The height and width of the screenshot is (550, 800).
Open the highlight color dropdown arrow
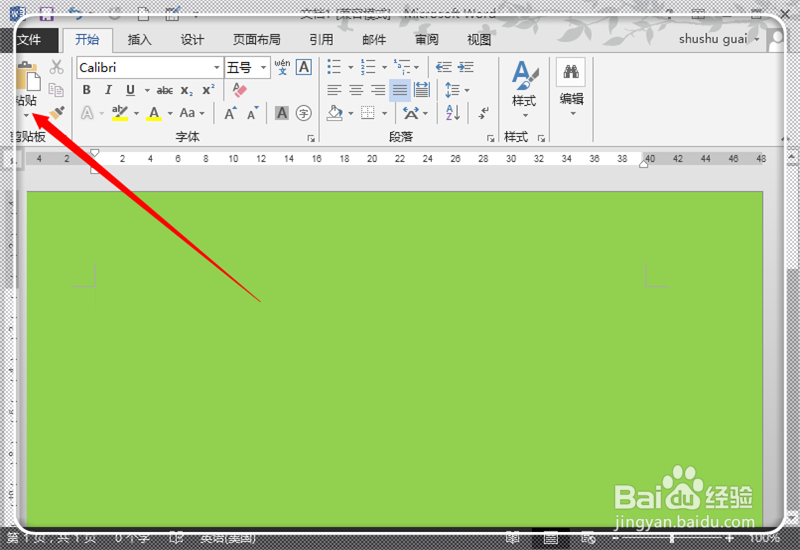(136, 113)
